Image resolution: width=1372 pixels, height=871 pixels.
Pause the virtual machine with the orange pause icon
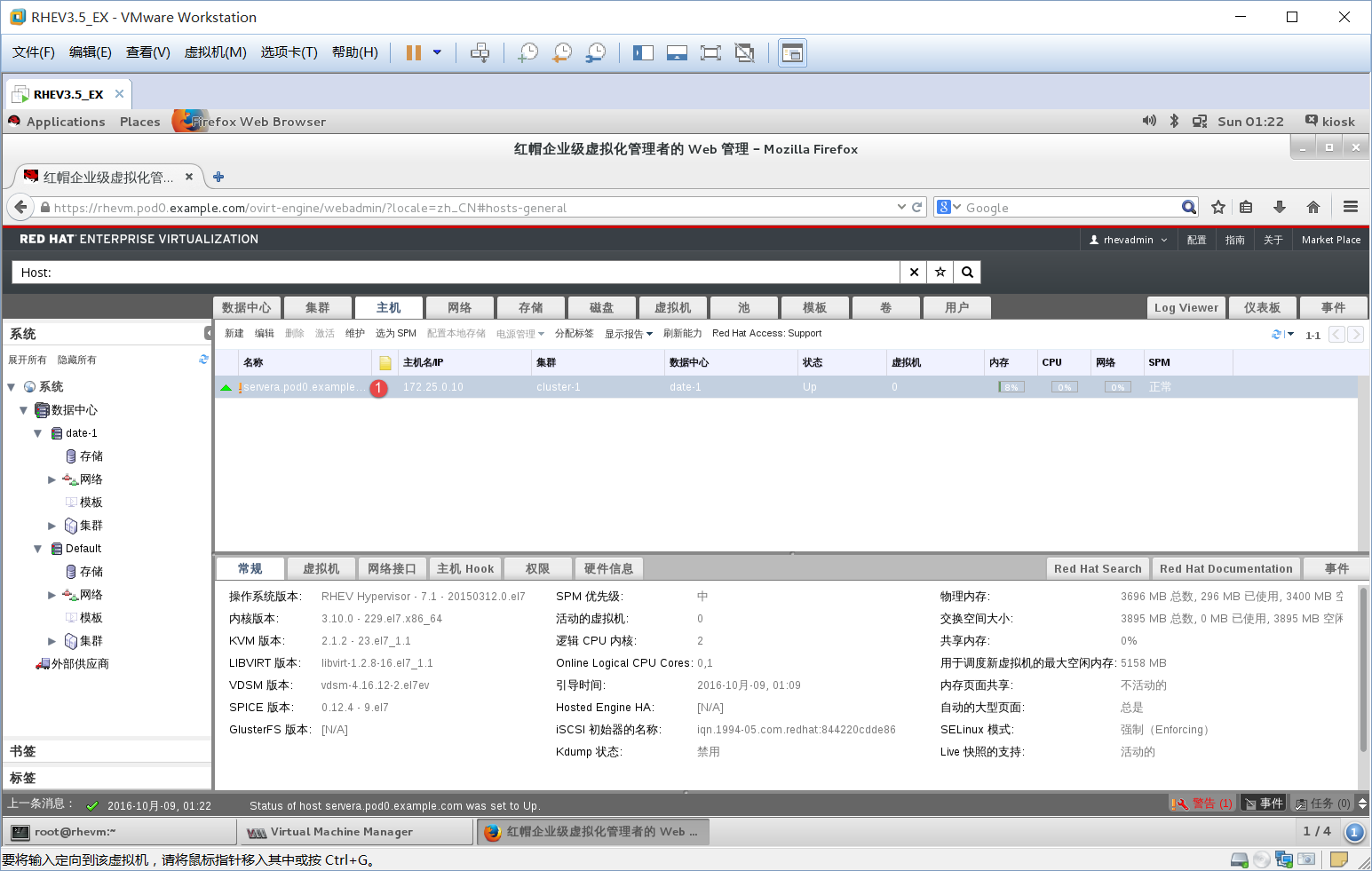(x=413, y=52)
